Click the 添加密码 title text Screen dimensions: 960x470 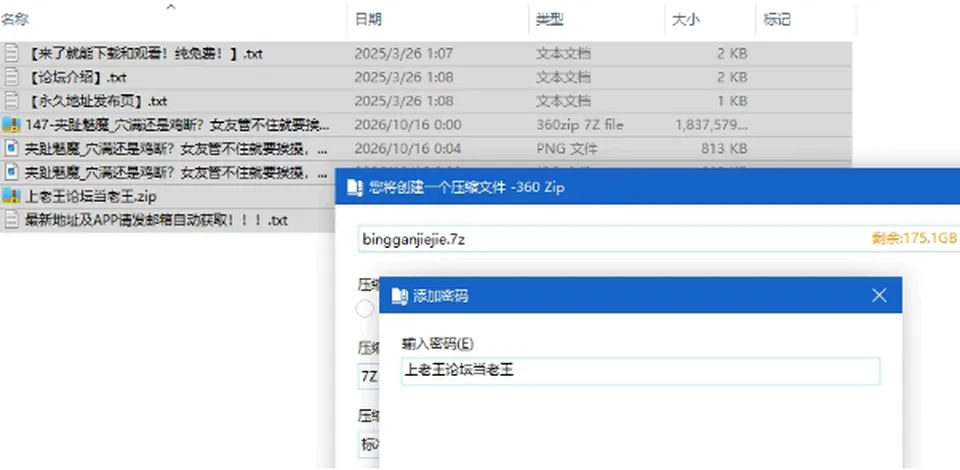441,297
